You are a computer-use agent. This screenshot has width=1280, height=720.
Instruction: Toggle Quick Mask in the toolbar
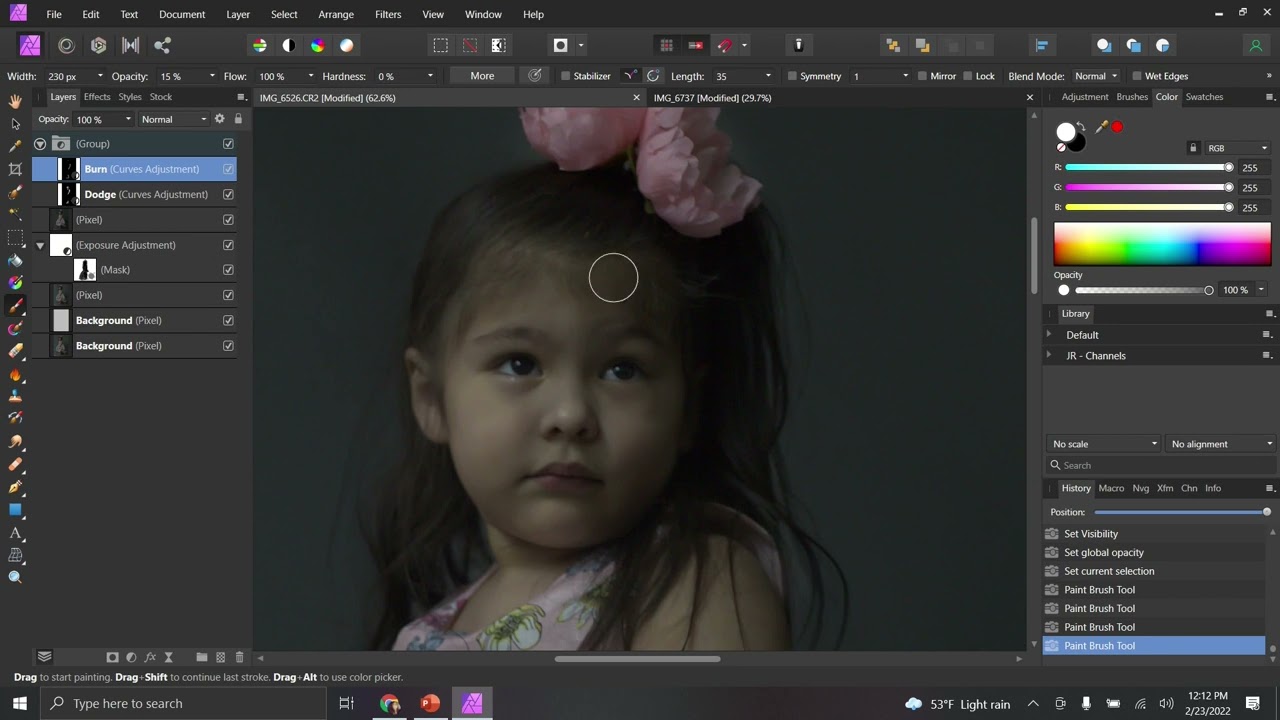click(x=560, y=45)
